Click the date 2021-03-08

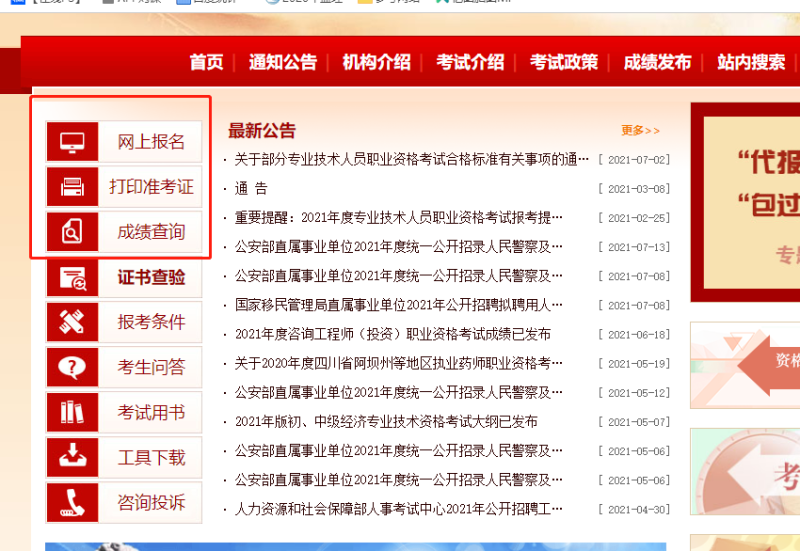click(x=634, y=189)
